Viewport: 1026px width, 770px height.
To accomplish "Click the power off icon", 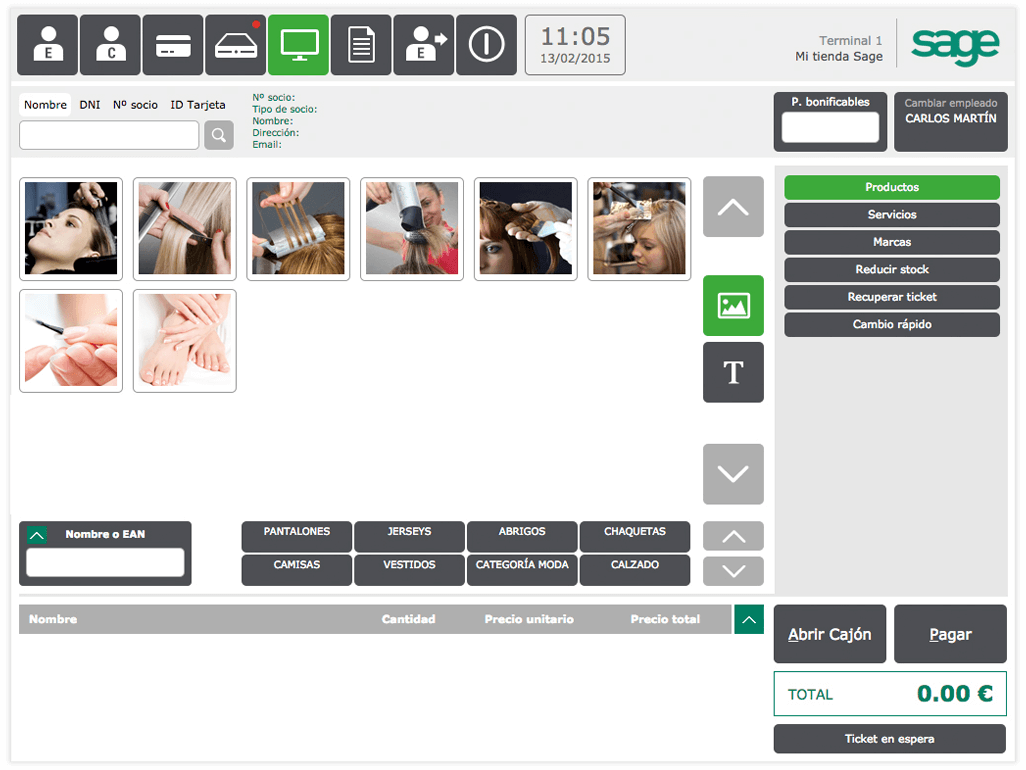I will click(486, 44).
